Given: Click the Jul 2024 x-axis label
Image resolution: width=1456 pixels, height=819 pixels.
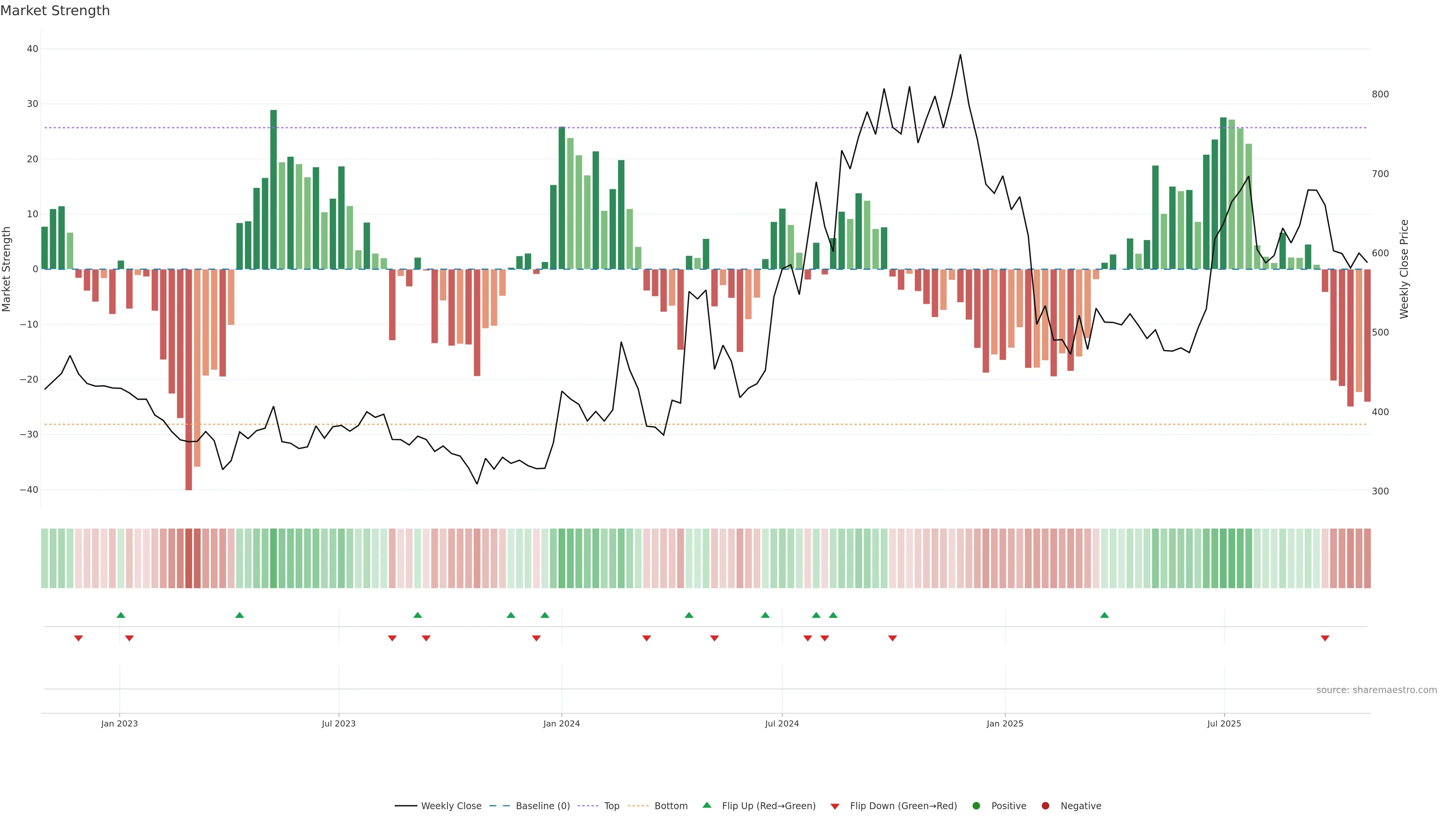Looking at the screenshot, I should pos(782,723).
